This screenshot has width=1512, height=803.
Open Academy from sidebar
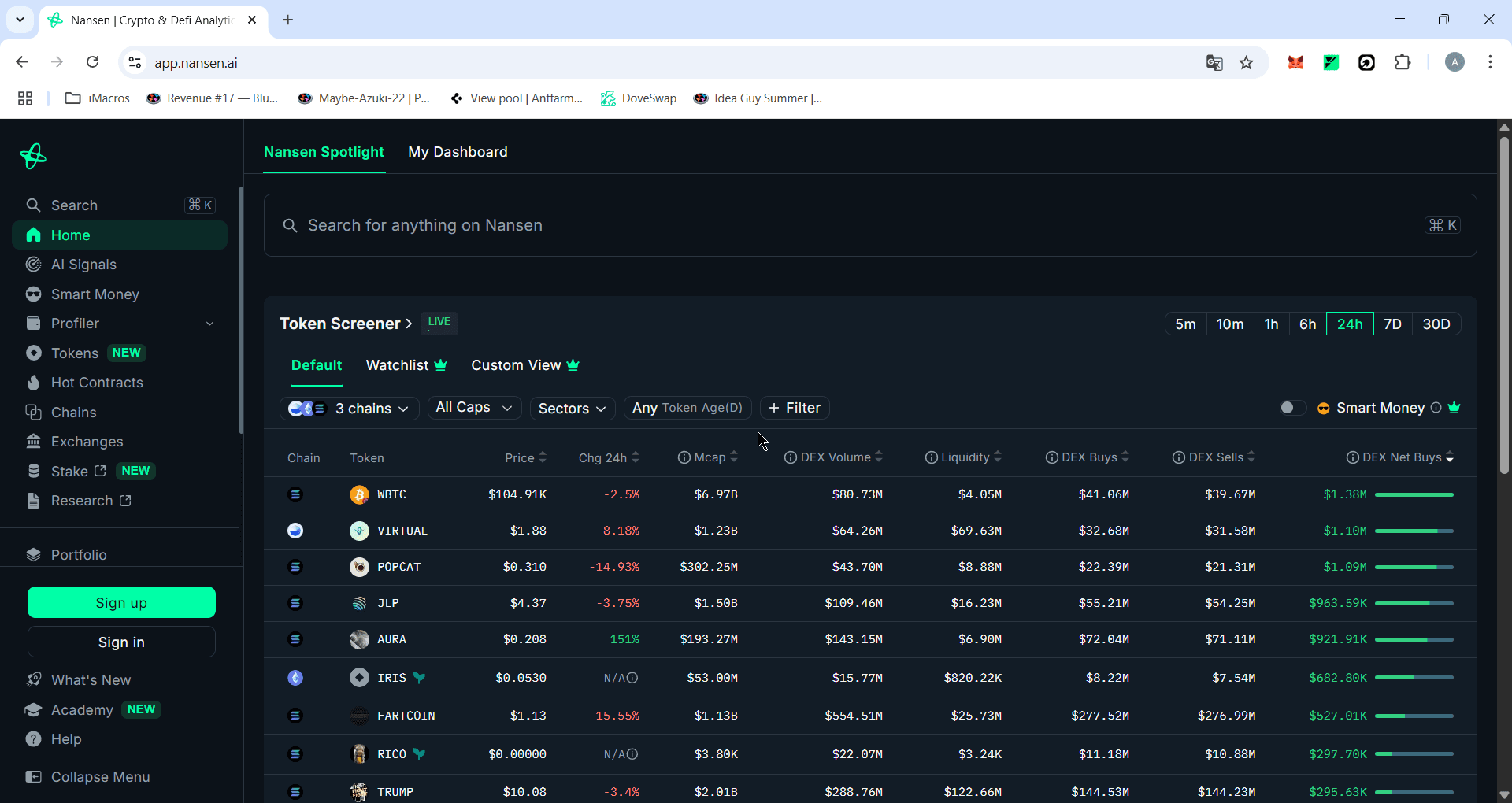(x=82, y=710)
